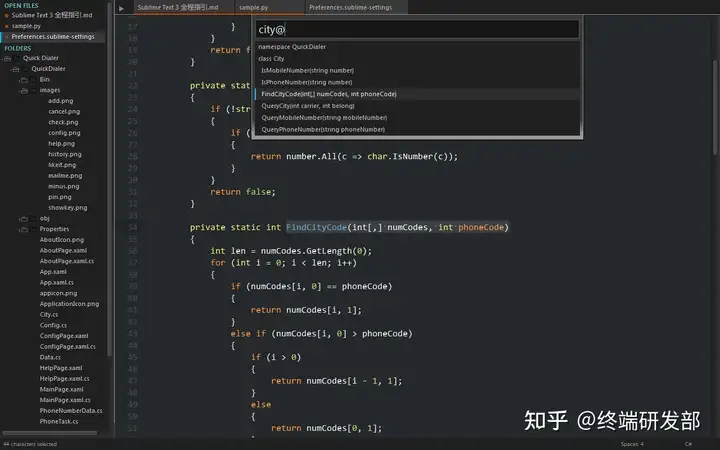The height and width of the screenshot is (450, 720).
Task: Click the tab scroll arrow left of the tabs
Action: coord(121,8)
